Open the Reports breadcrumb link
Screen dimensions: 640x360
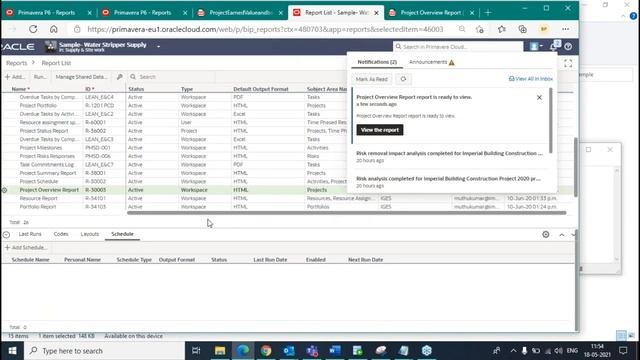click(x=16, y=63)
